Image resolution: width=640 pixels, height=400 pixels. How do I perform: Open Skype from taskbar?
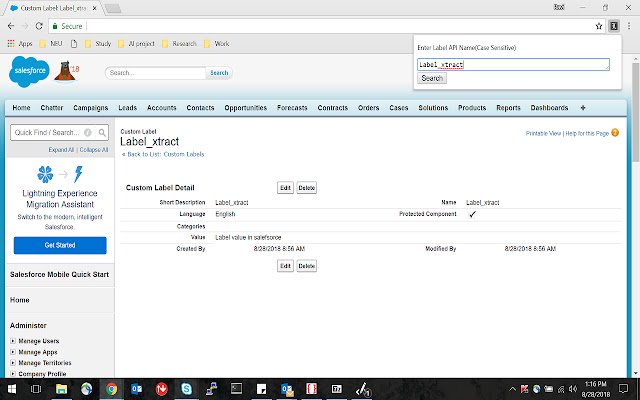tap(187, 389)
